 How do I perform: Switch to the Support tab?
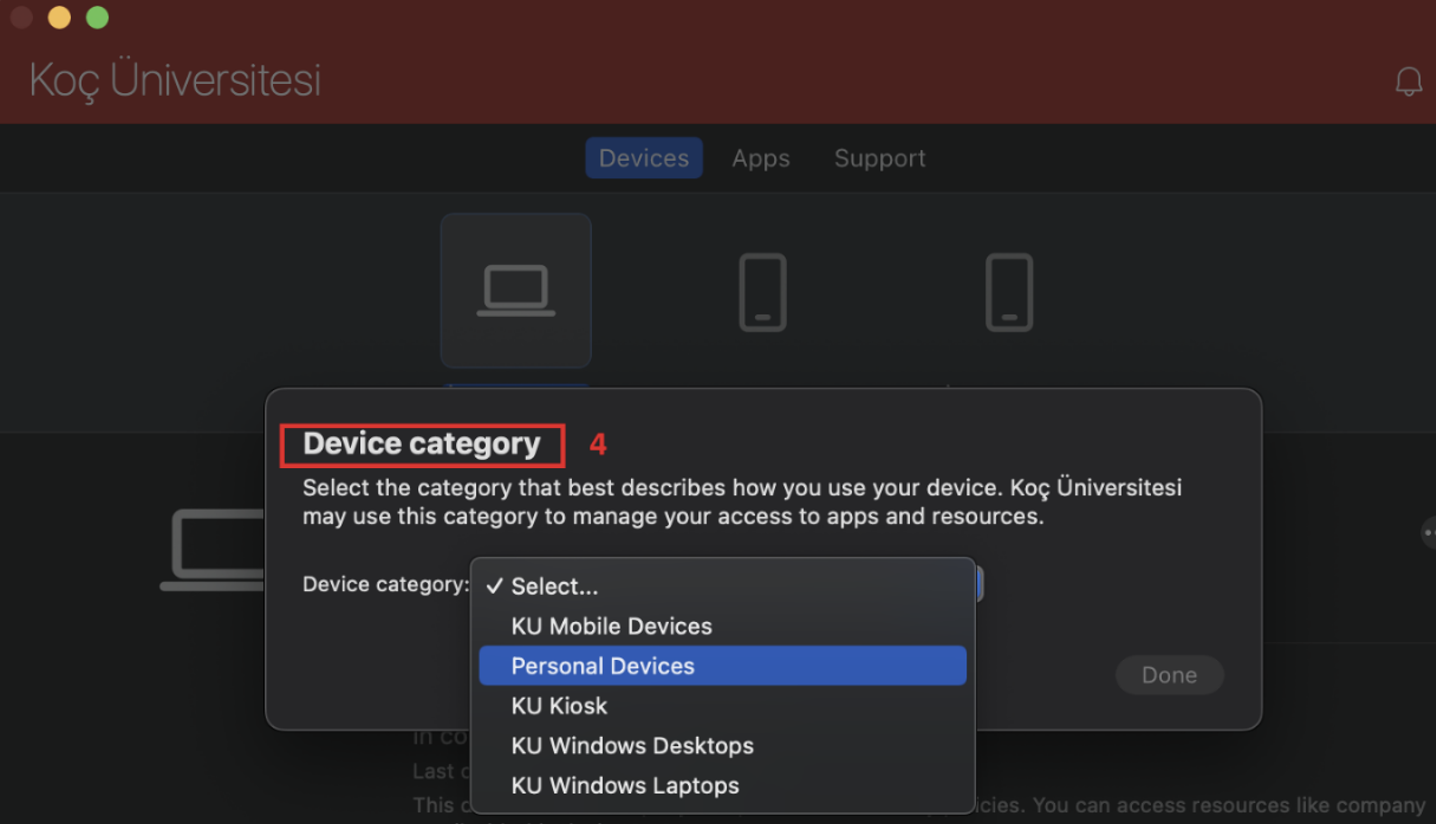click(879, 158)
